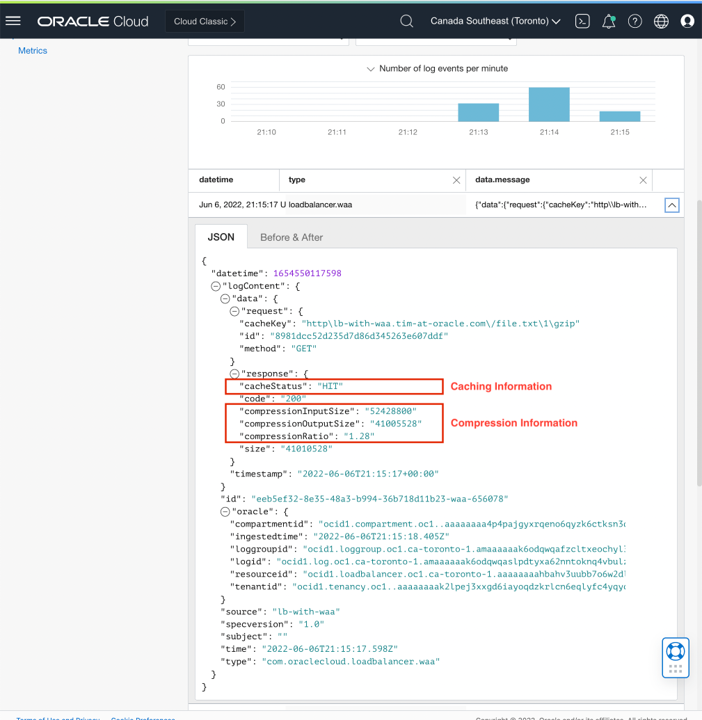The width and height of the screenshot is (702, 720).
Task: Collapse the Number of log events chart
Action: tap(370, 69)
